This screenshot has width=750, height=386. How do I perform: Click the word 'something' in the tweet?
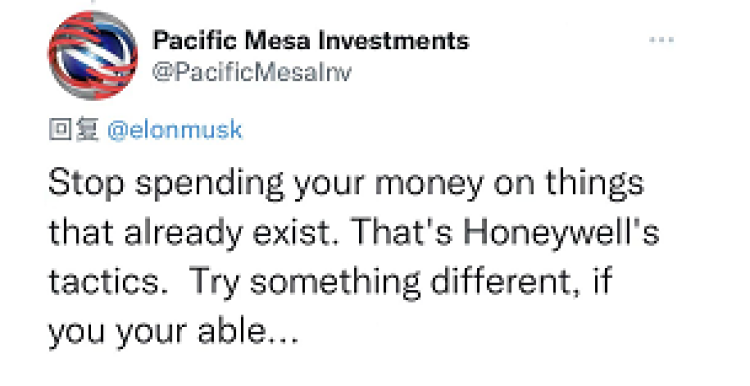pyautogui.click(x=335, y=282)
